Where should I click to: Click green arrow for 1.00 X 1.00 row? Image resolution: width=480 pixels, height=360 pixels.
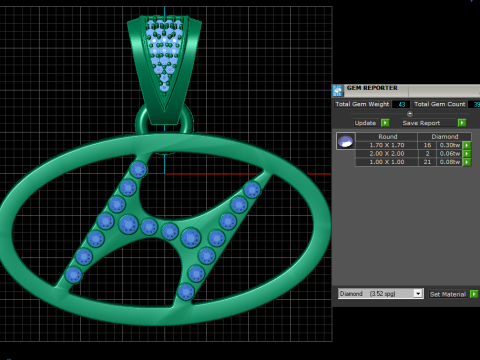467,162
